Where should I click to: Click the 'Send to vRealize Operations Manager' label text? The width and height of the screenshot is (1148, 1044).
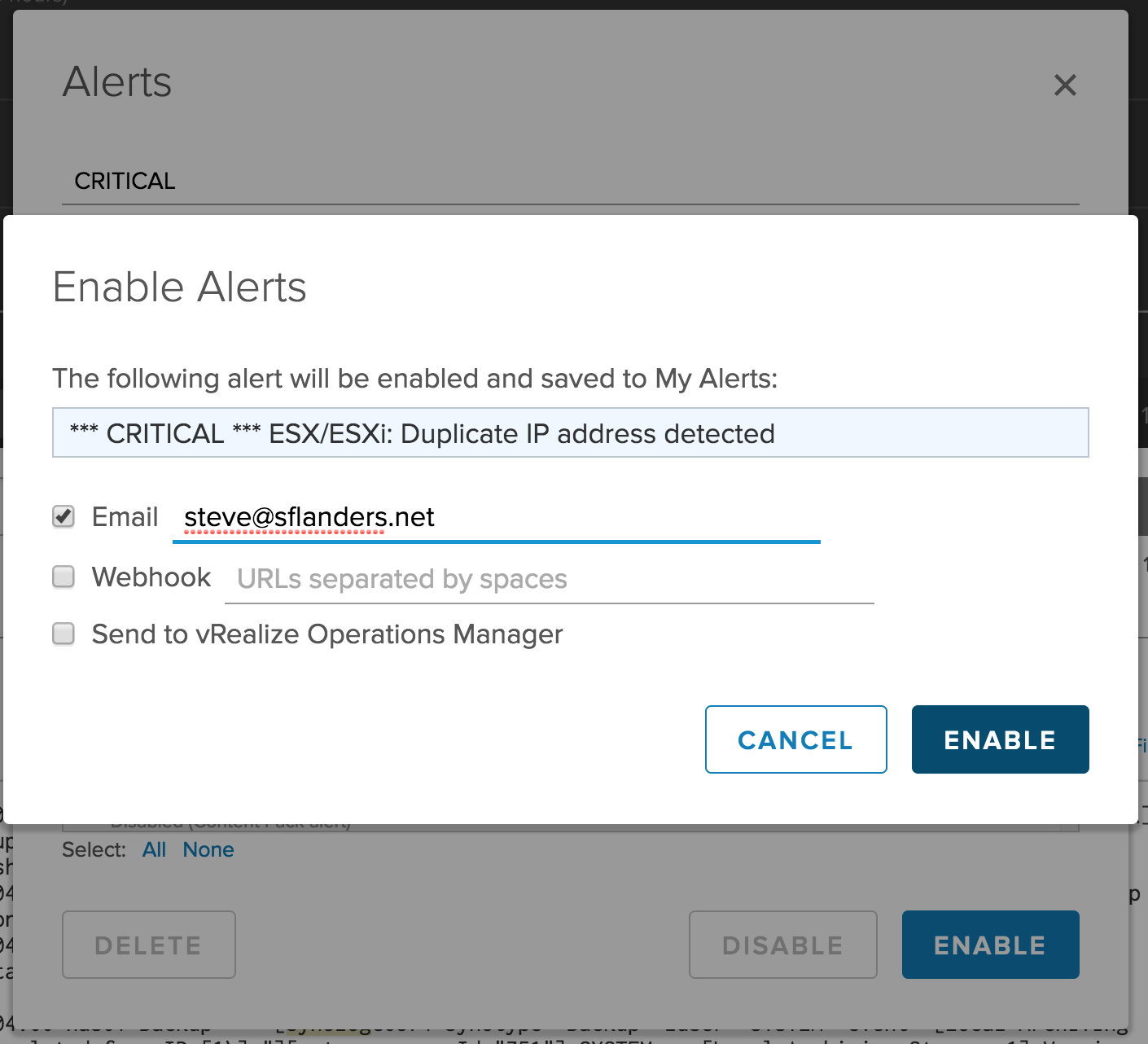[327, 634]
